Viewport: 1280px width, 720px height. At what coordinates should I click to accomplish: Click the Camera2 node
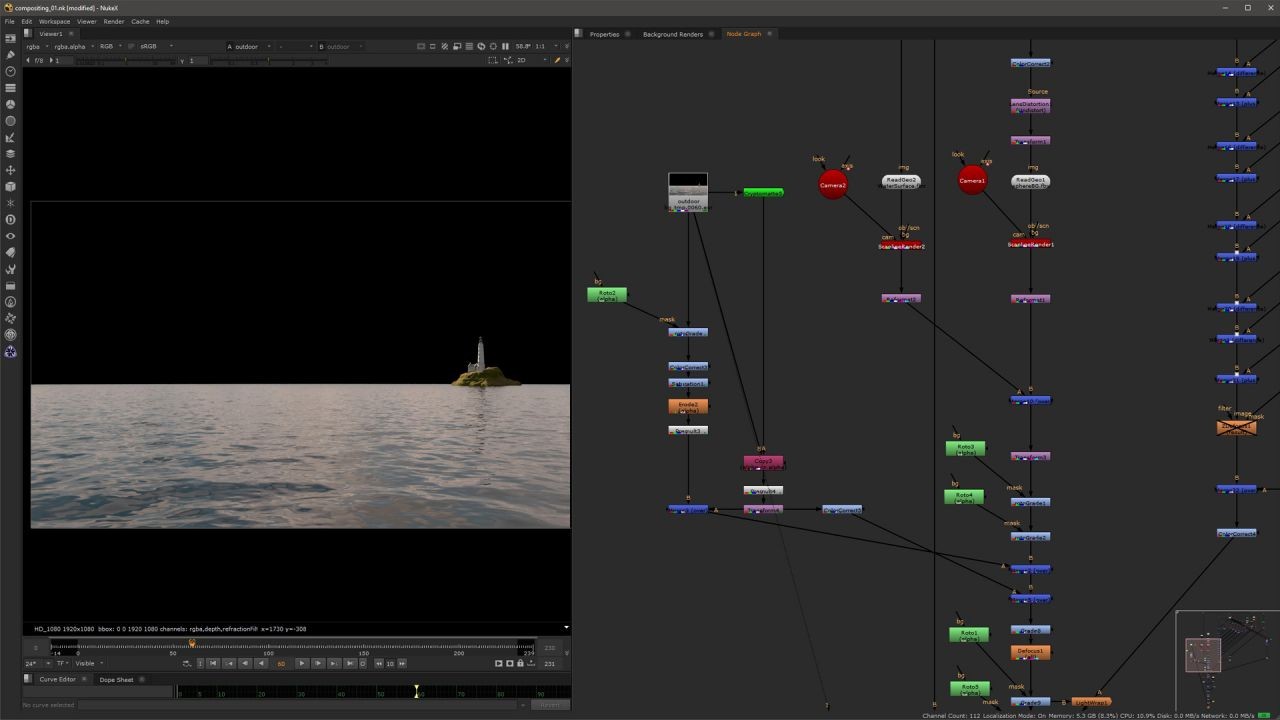pyautogui.click(x=833, y=185)
